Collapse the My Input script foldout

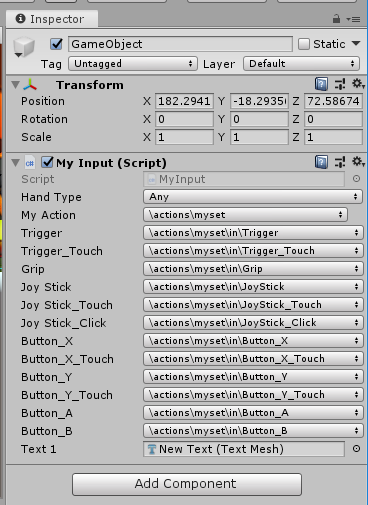15,163
